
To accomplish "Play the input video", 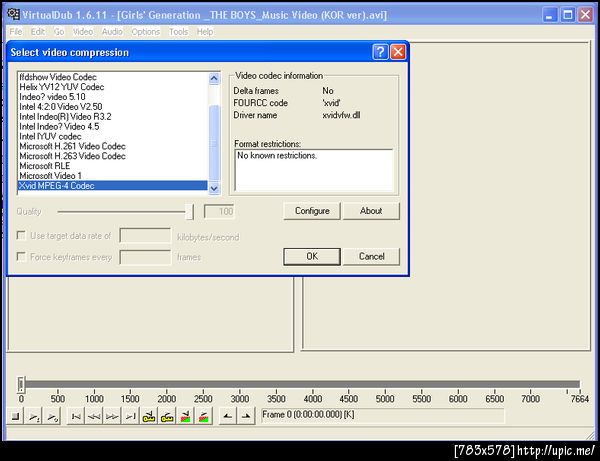I will (34, 416).
